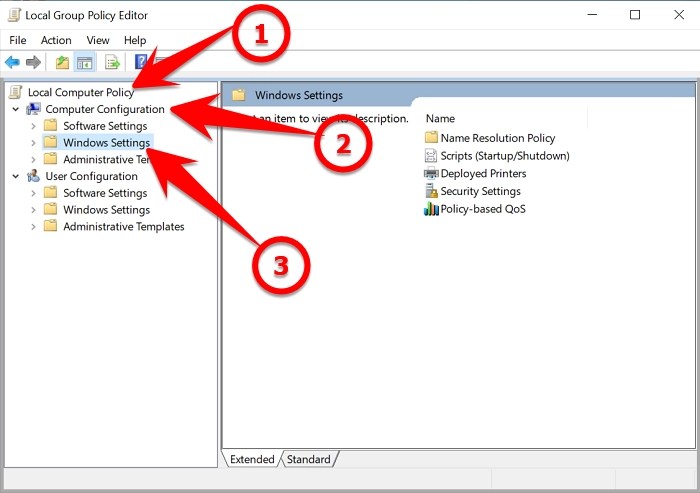Image resolution: width=700 pixels, height=493 pixels.
Task: Open the View menu
Action: (x=98, y=40)
